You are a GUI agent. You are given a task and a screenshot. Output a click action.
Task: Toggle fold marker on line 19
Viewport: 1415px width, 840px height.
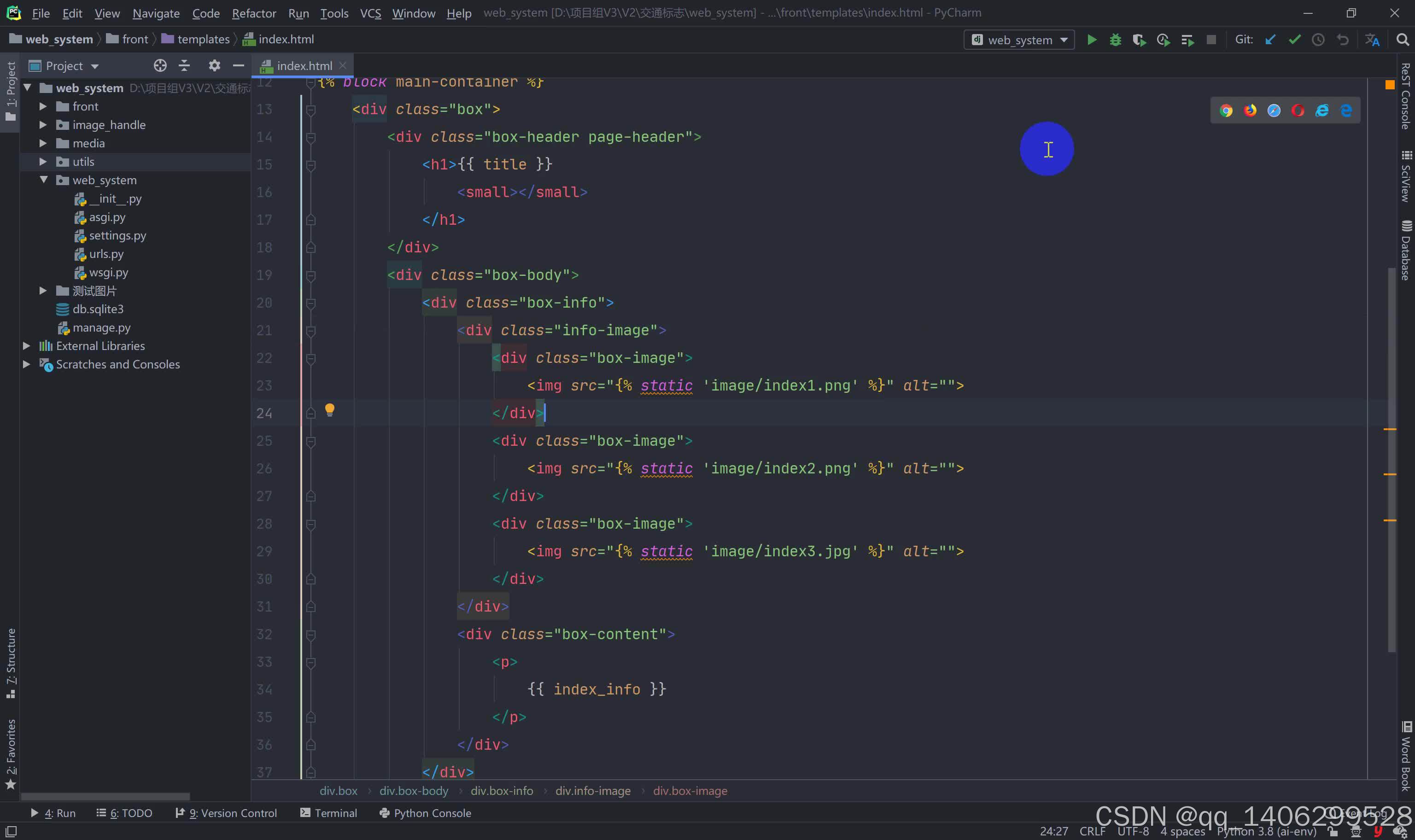click(311, 276)
